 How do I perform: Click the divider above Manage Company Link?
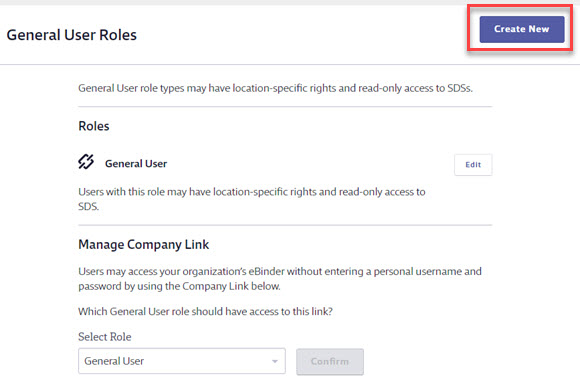click(285, 225)
